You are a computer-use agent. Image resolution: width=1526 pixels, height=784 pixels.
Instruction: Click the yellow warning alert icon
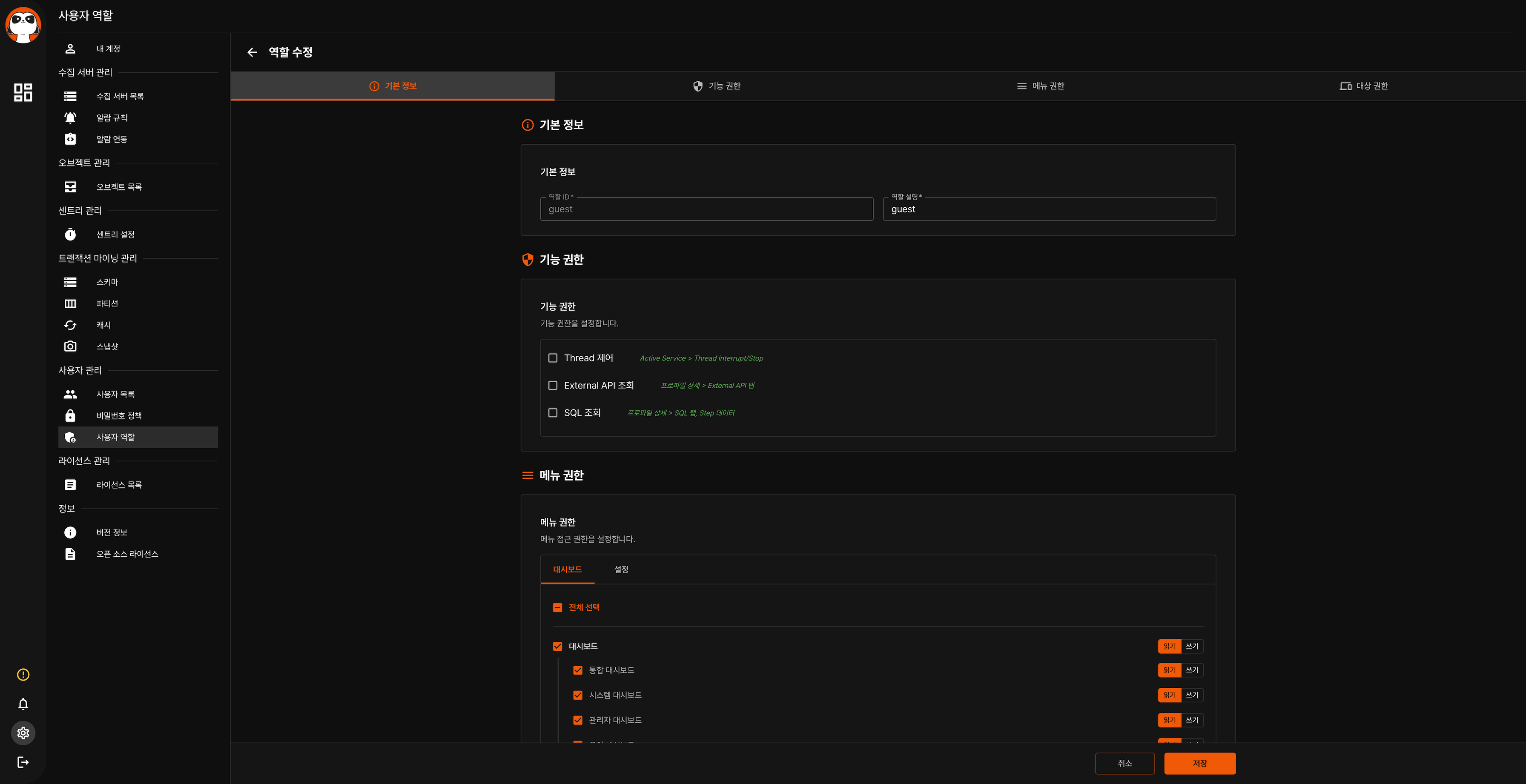click(x=23, y=675)
